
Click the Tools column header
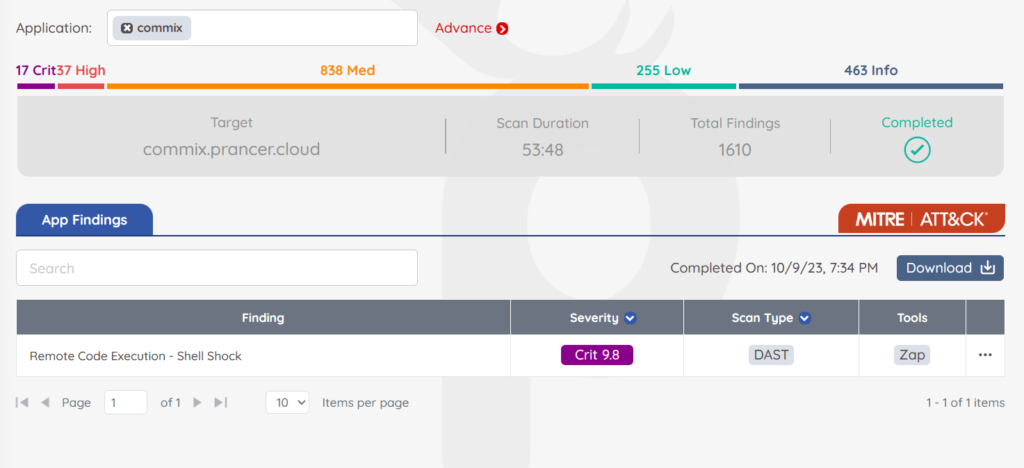[x=912, y=318]
